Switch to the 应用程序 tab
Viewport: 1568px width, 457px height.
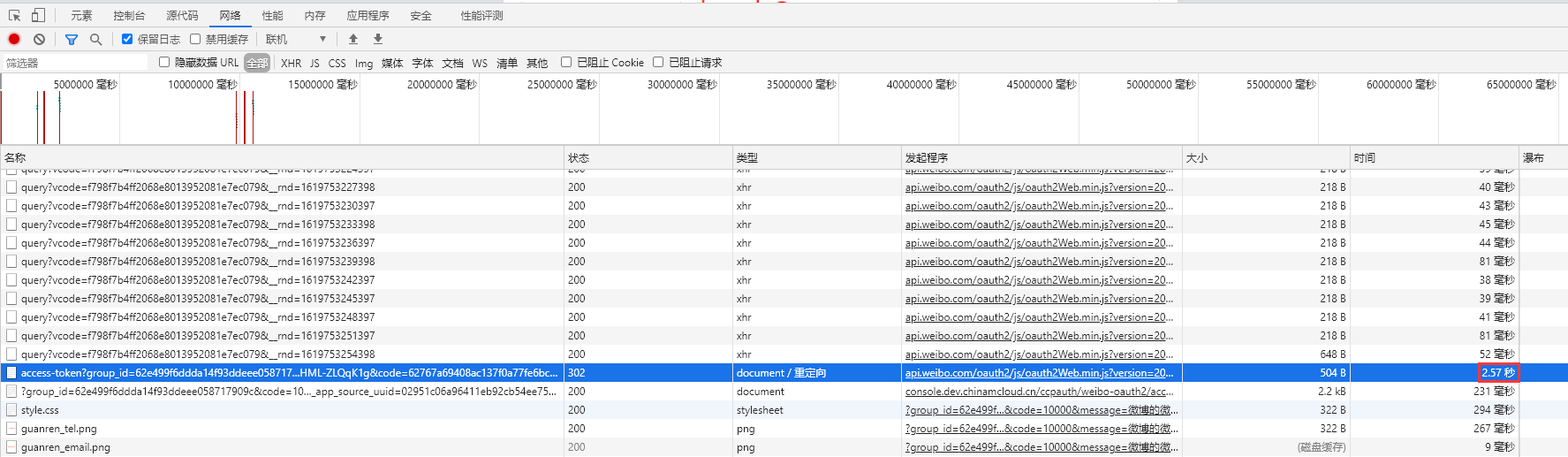pyautogui.click(x=367, y=15)
